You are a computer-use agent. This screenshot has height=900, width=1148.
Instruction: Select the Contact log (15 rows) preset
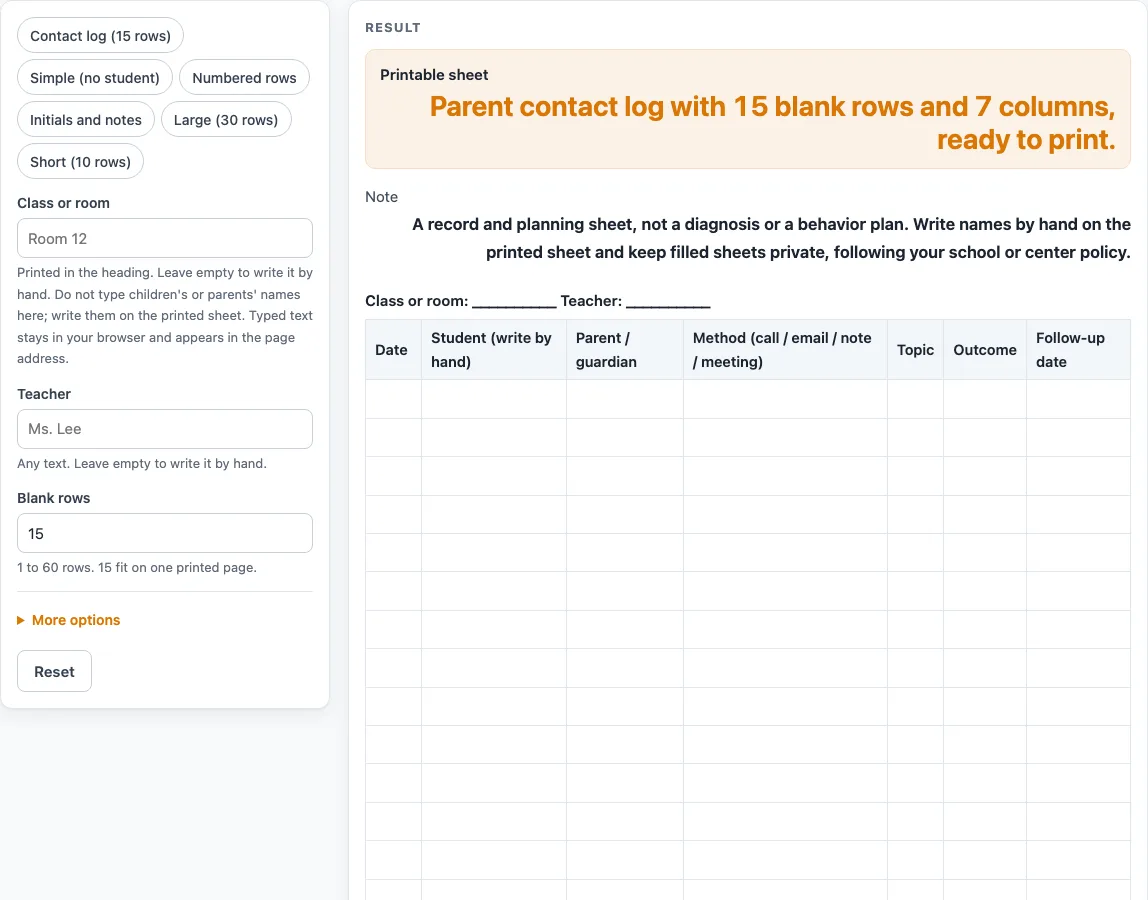click(x=100, y=36)
